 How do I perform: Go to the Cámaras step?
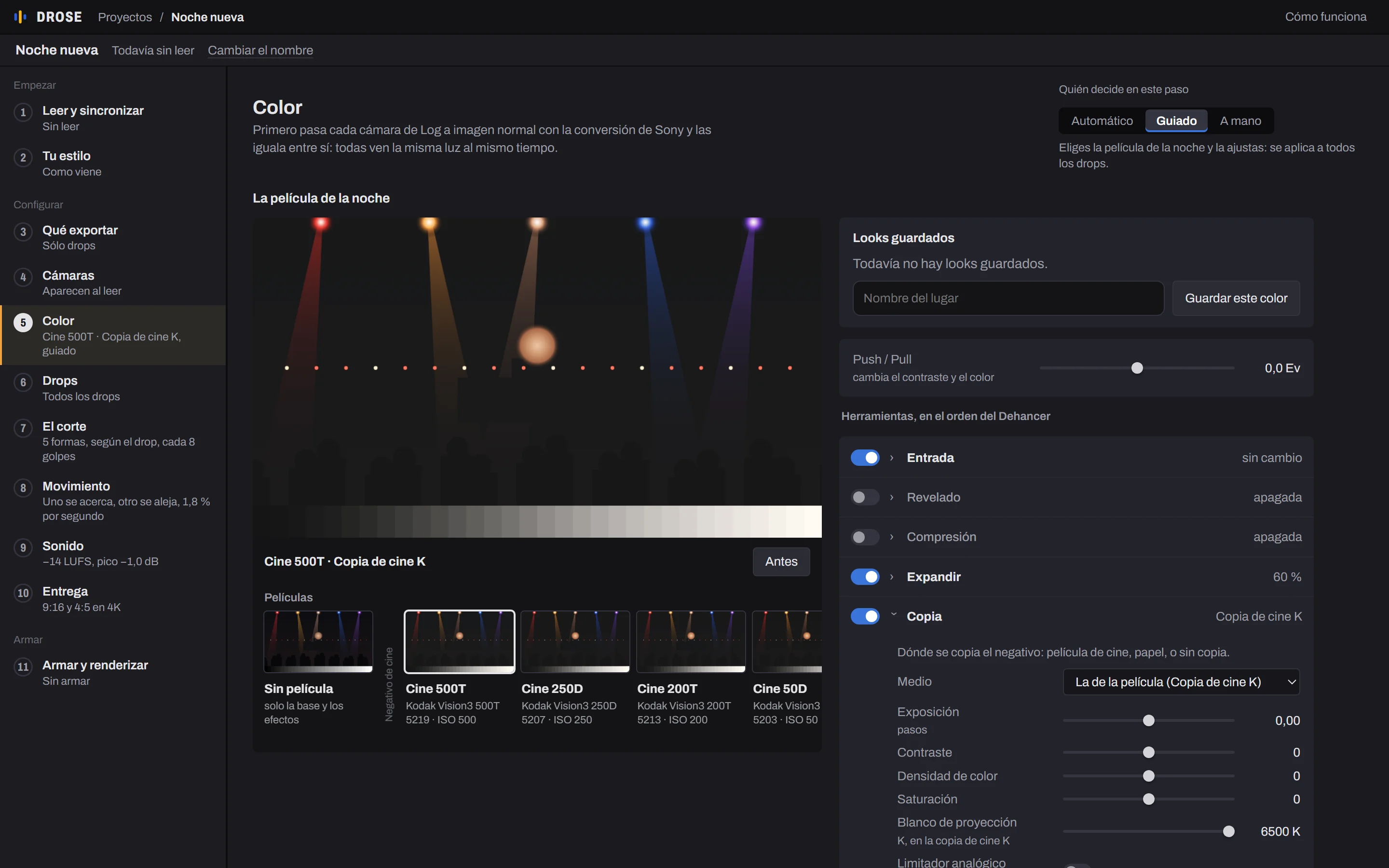(x=113, y=283)
